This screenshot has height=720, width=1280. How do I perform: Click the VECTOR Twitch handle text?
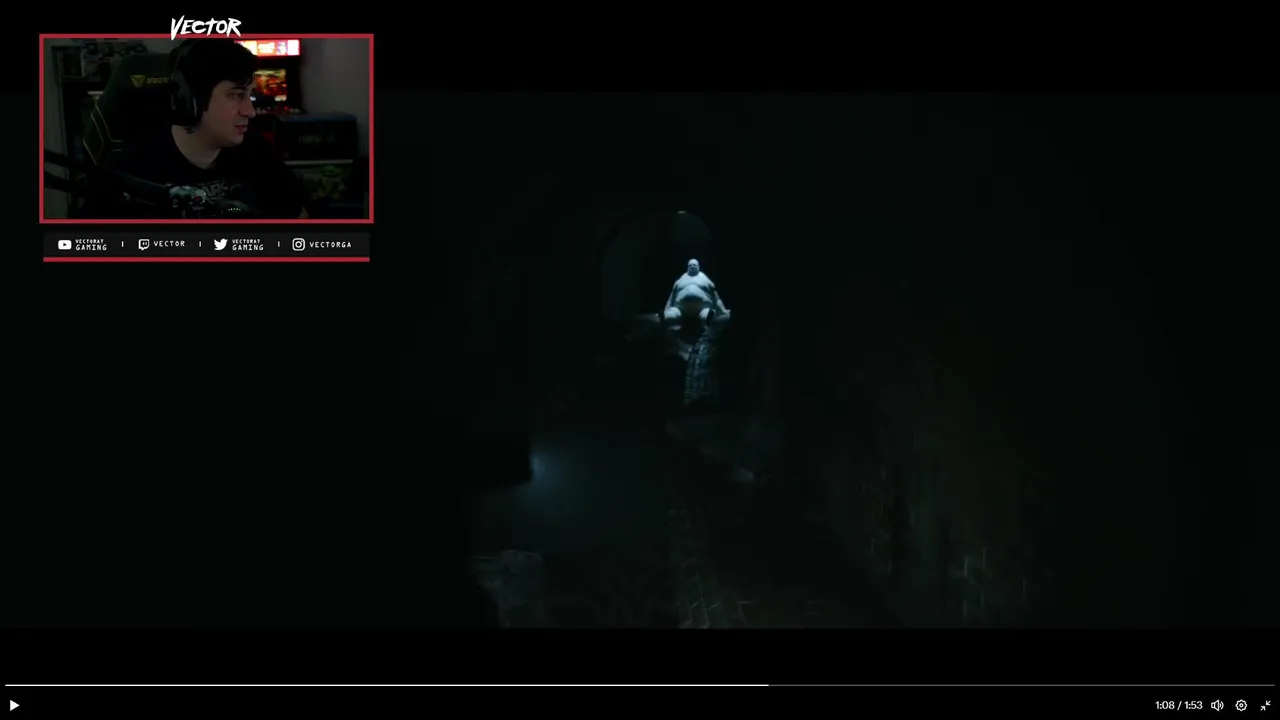[169, 244]
